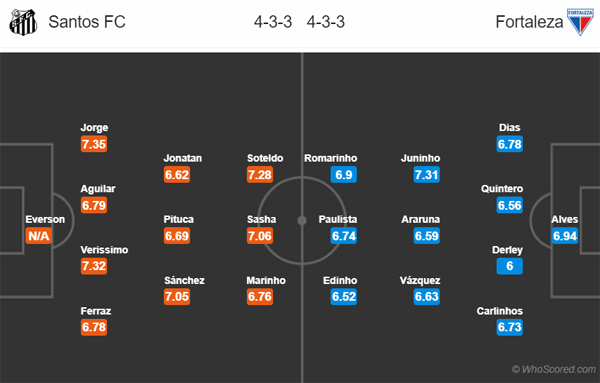Click Alves's 6.94 goalkeeper rating
The height and width of the screenshot is (383, 600).
[565, 236]
